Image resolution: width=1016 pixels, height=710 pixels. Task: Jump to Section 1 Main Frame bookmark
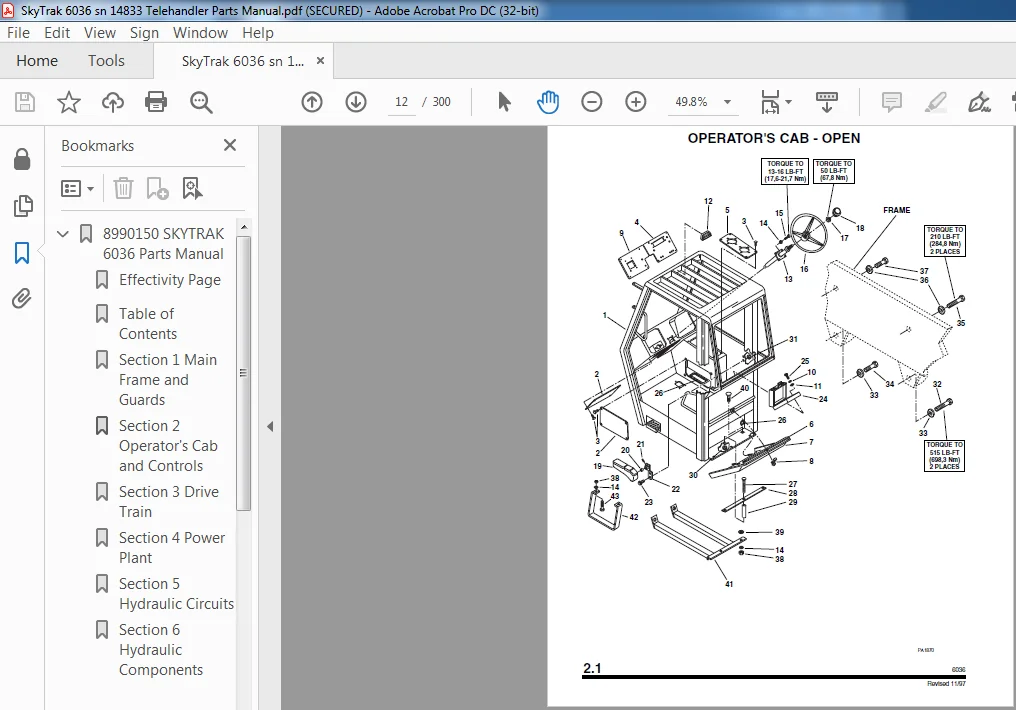(168, 380)
